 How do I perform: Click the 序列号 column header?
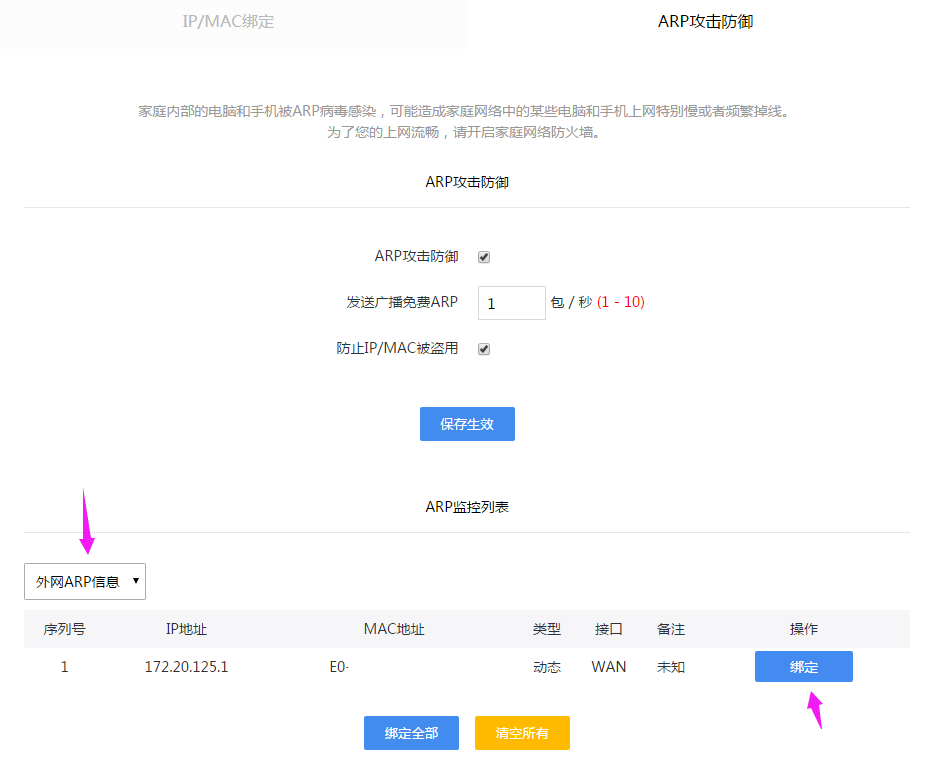click(64, 629)
